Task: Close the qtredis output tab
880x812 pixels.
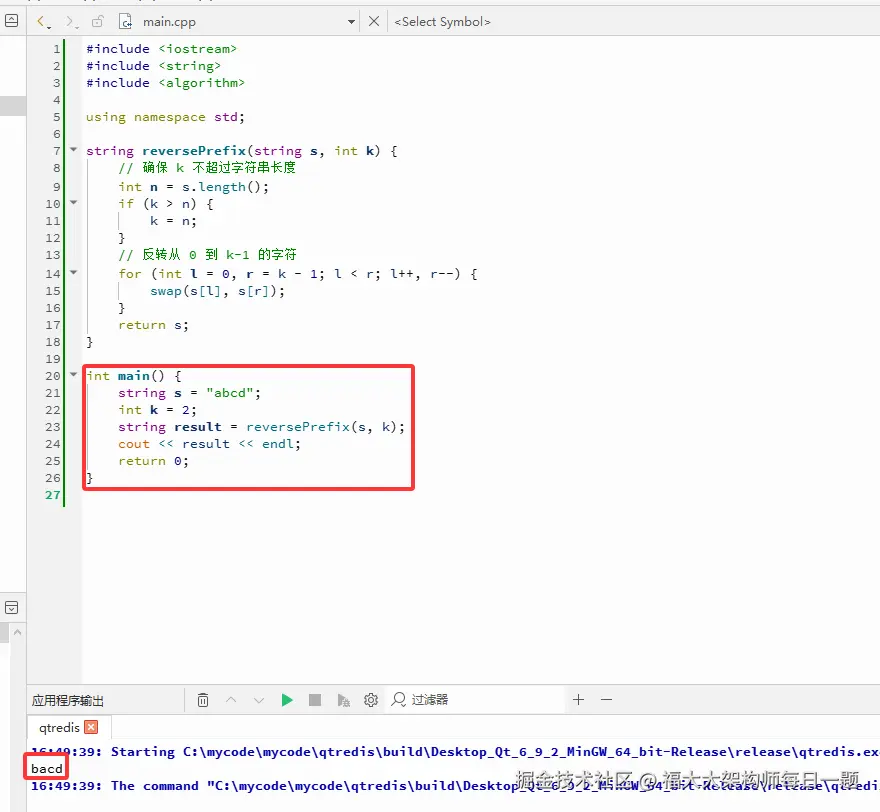Action: point(91,727)
